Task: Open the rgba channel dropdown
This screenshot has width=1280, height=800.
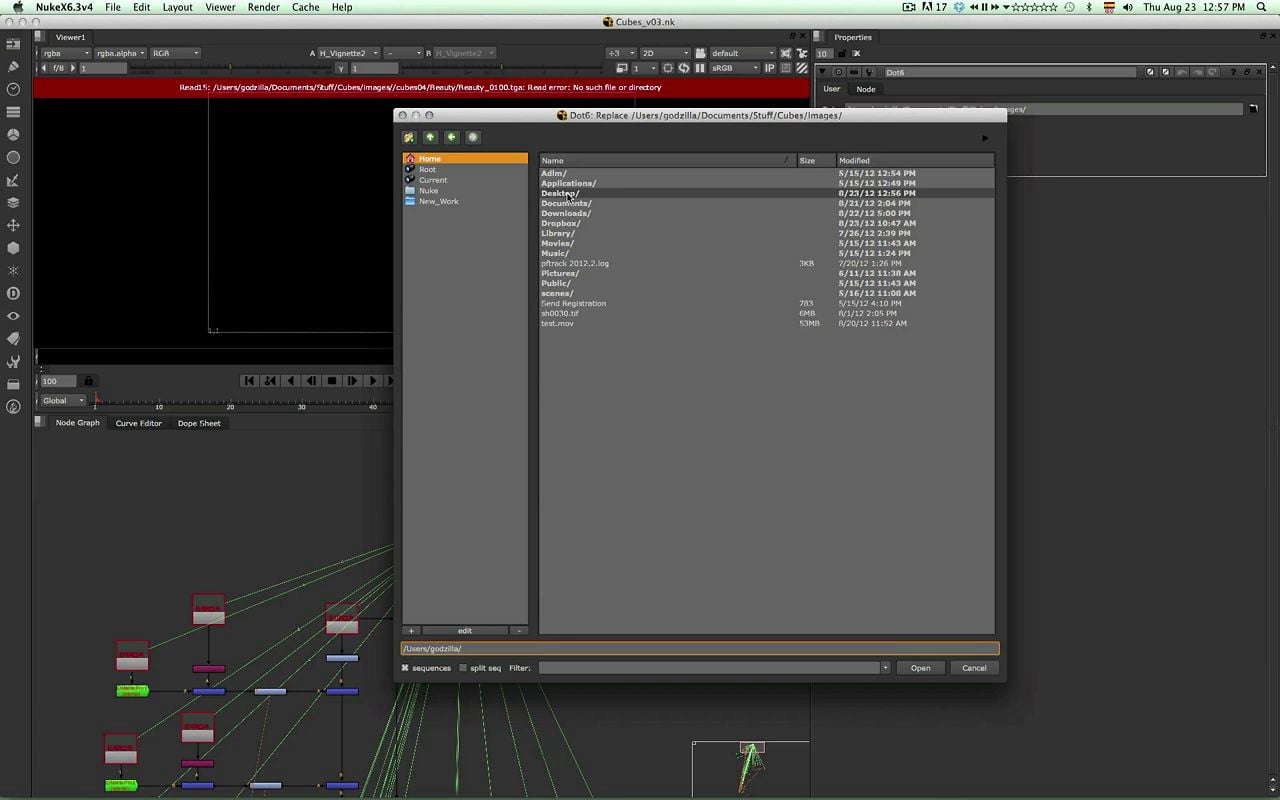Action: (x=65, y=53)
